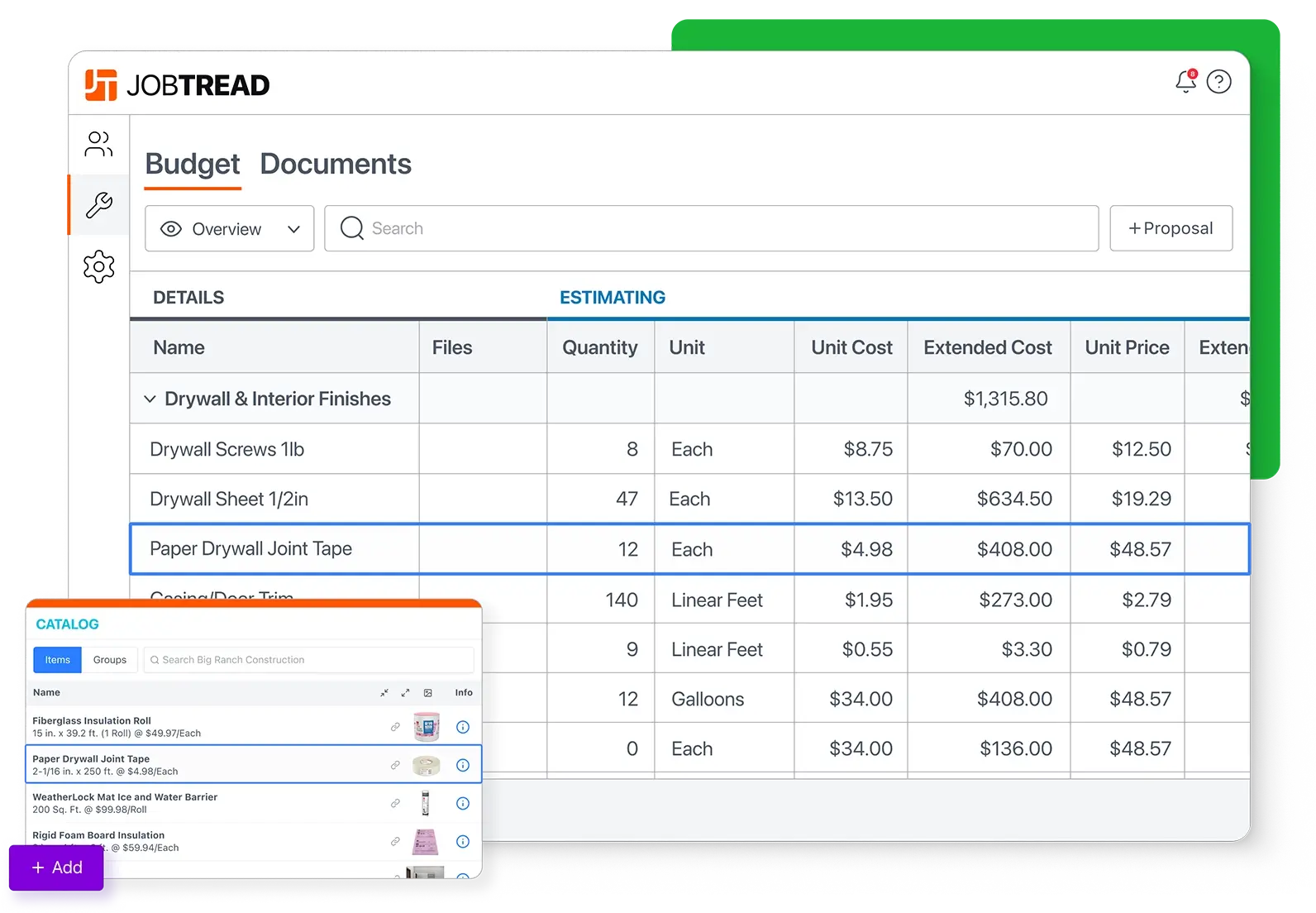Click the $19.29 unit price cell
Viewport: 1316px width, 913px height.
tap(1142, 499)
